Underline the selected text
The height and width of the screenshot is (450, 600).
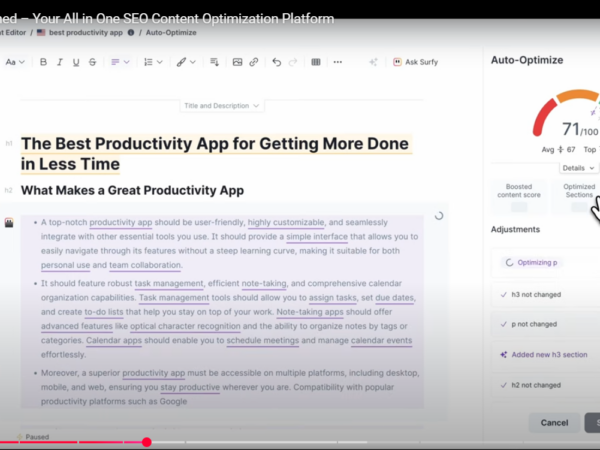[x=76, y=62]
